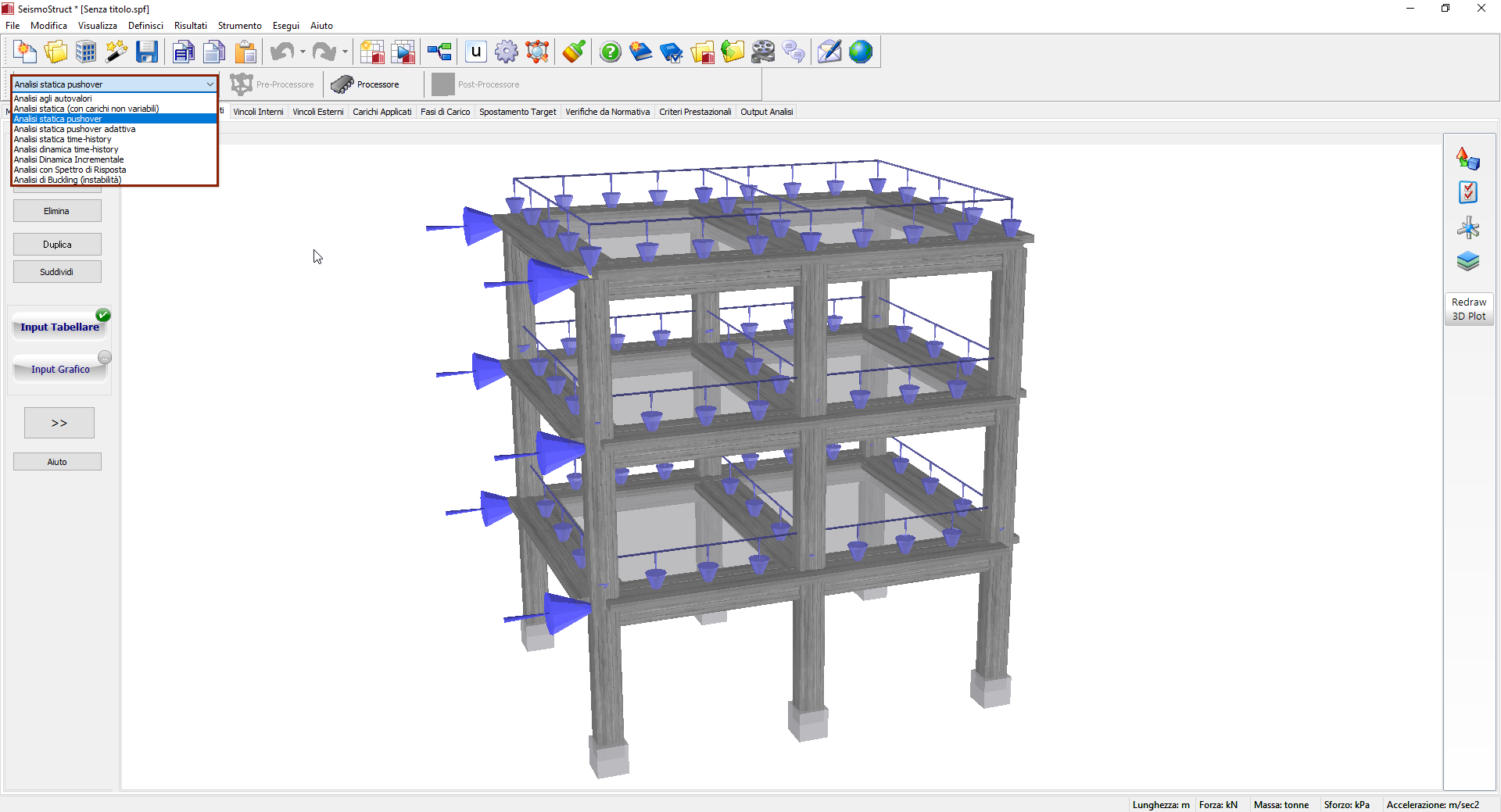The image size is (1501, 812).
Task: Collapse the analysis type combo box arrow
Action: click(210, 84)
